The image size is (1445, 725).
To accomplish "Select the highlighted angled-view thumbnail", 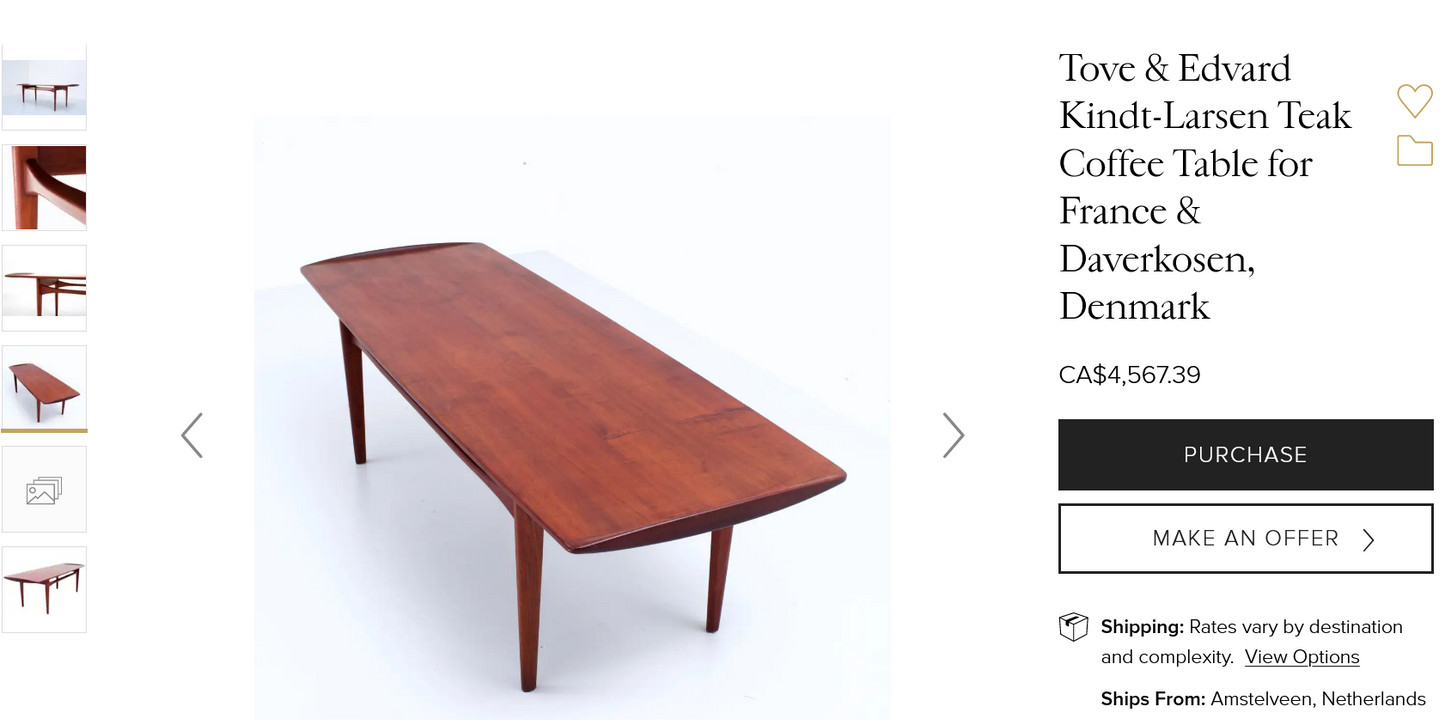I will pyautogui.click(x=44, y=388).
